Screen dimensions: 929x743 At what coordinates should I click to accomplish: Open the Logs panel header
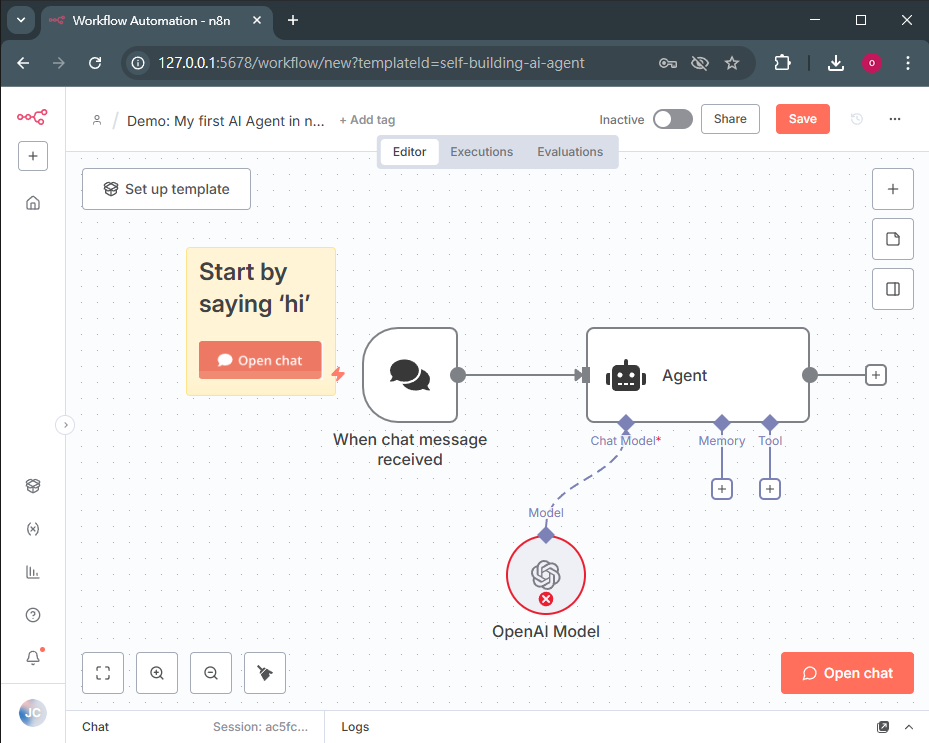(355, 727)
